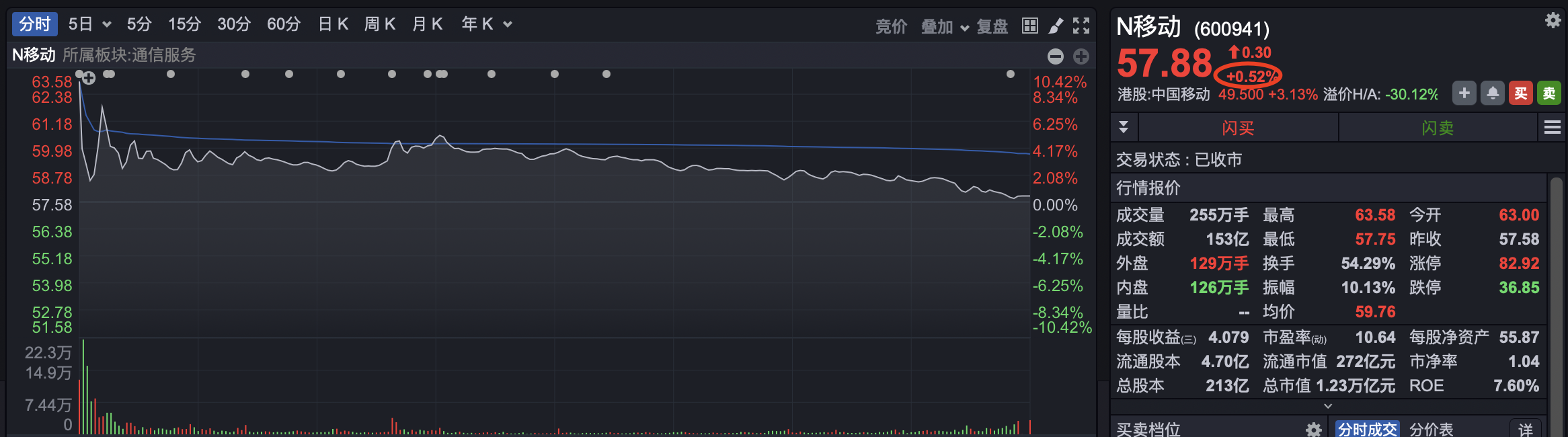Set price alert bell icon
Image resolution: width=1568 pixels, height=437 pixels.
pyautogui.click(x=1493, y=93)
